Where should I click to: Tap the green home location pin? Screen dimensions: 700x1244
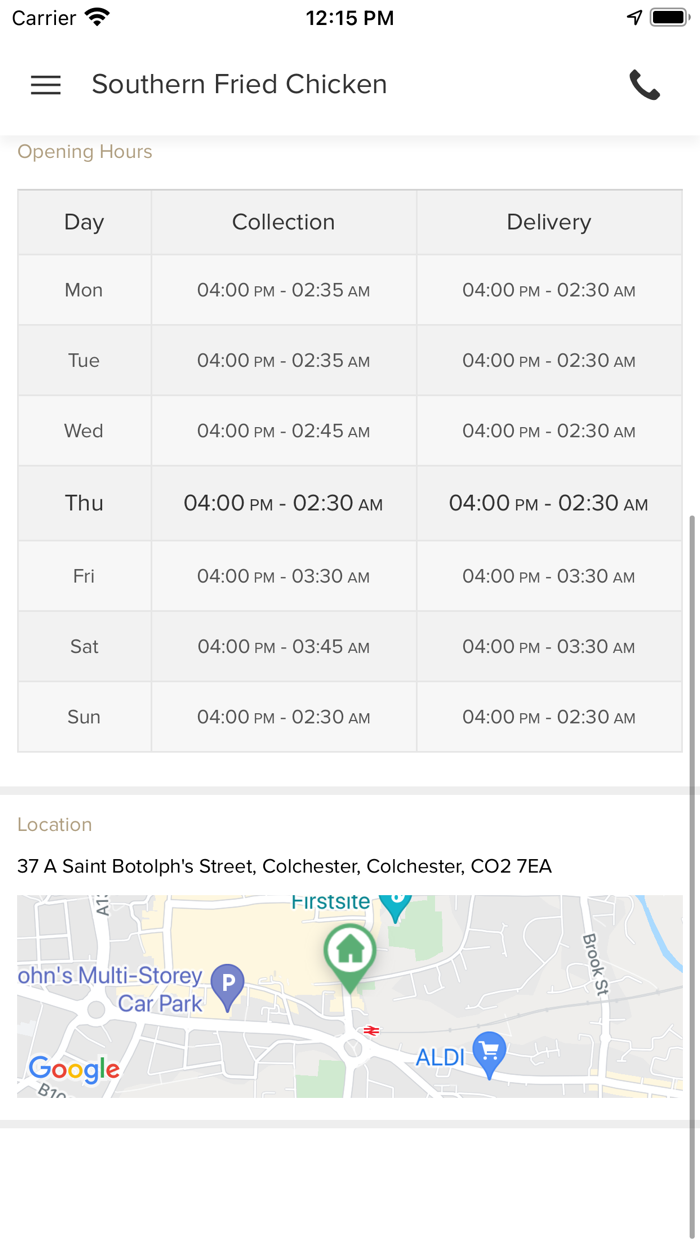350,952
